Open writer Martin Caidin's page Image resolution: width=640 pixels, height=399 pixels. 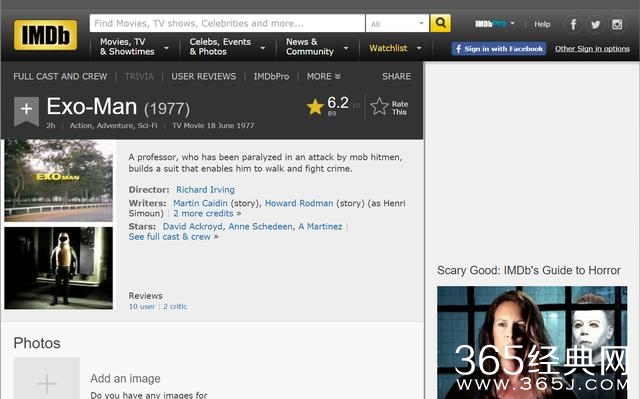[200, 203]
